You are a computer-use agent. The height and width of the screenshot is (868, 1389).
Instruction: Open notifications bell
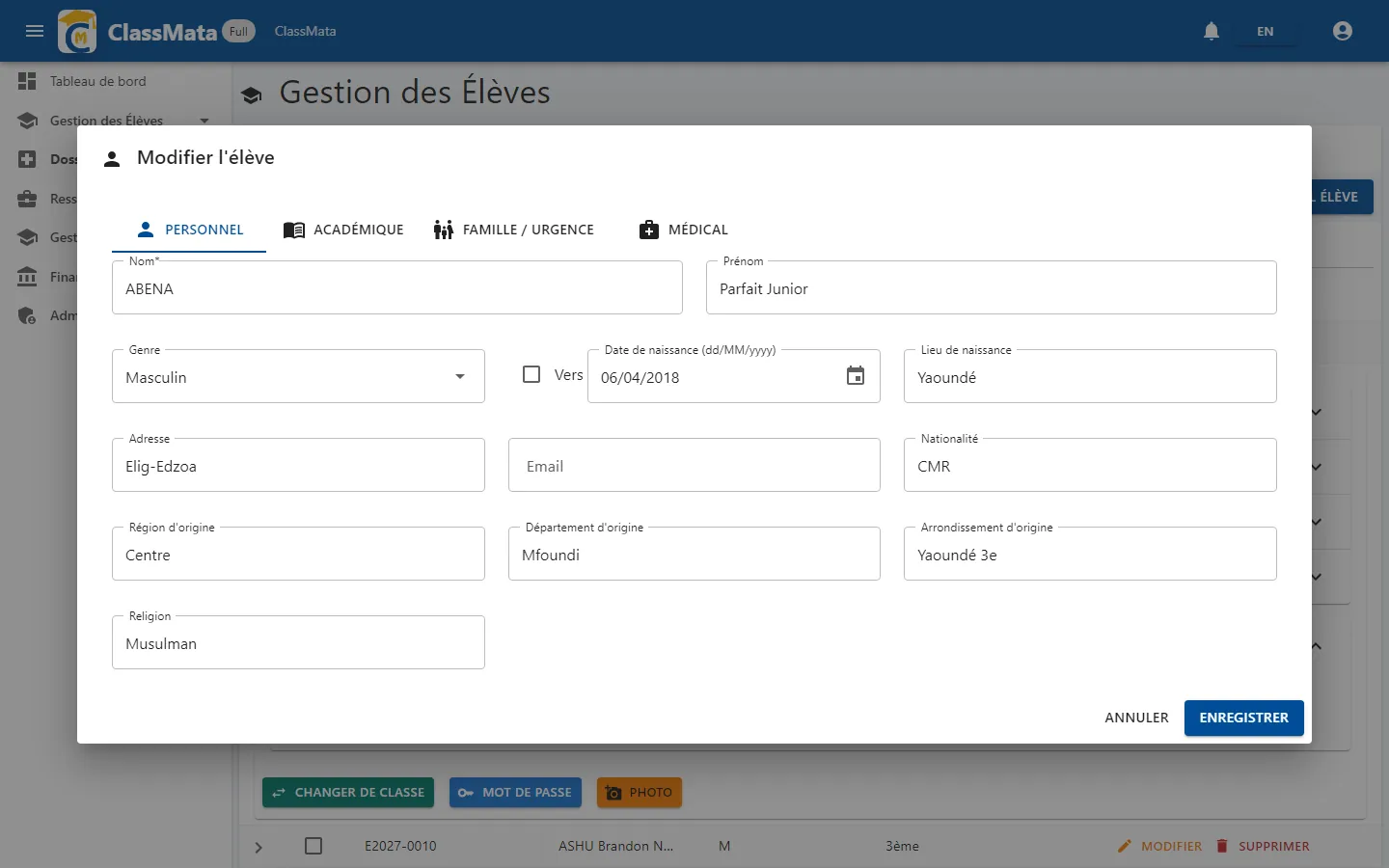1212,31
